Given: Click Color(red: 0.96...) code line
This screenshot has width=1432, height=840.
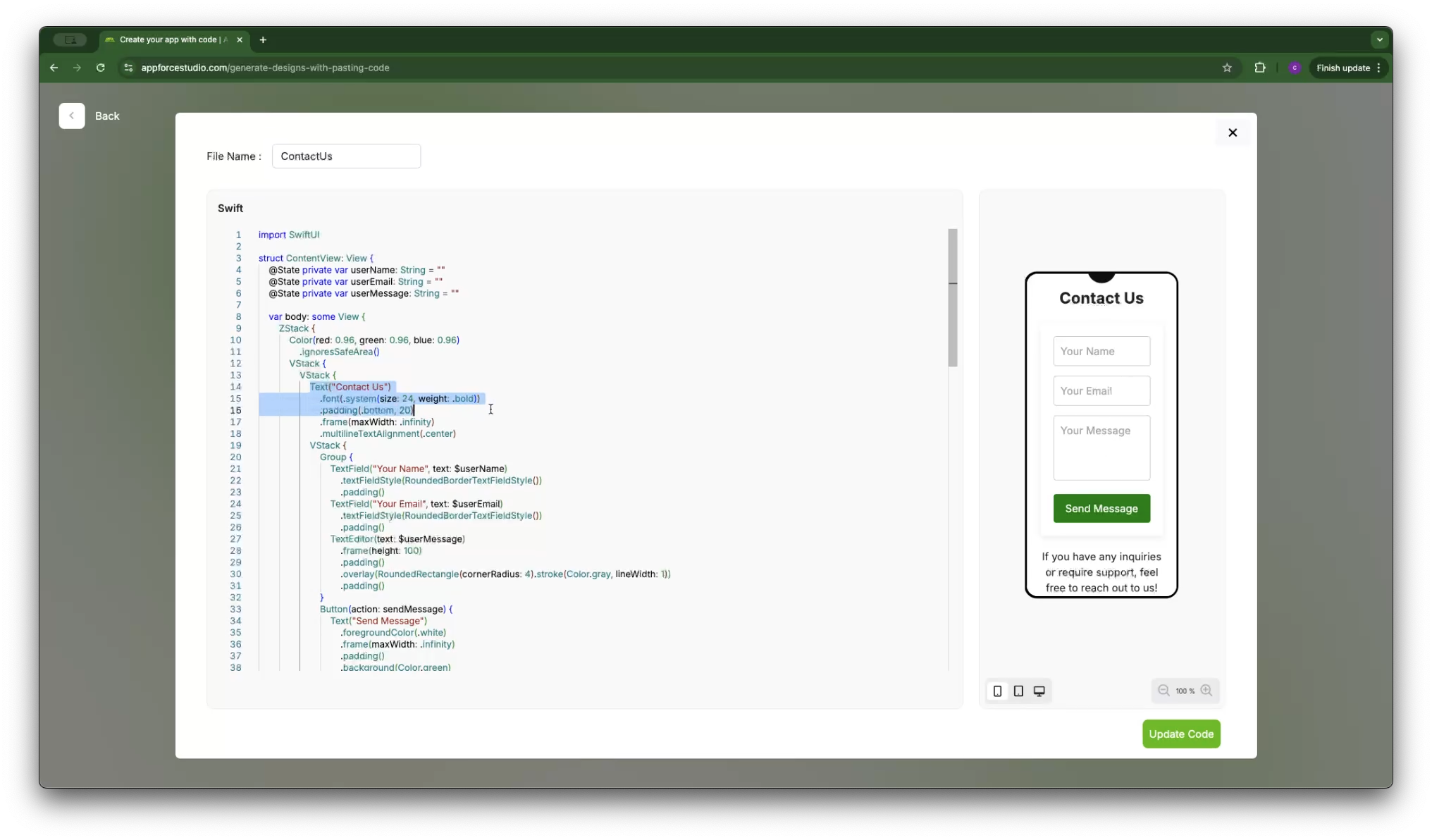Looking at the screenshot, I should tap(374, 340).
